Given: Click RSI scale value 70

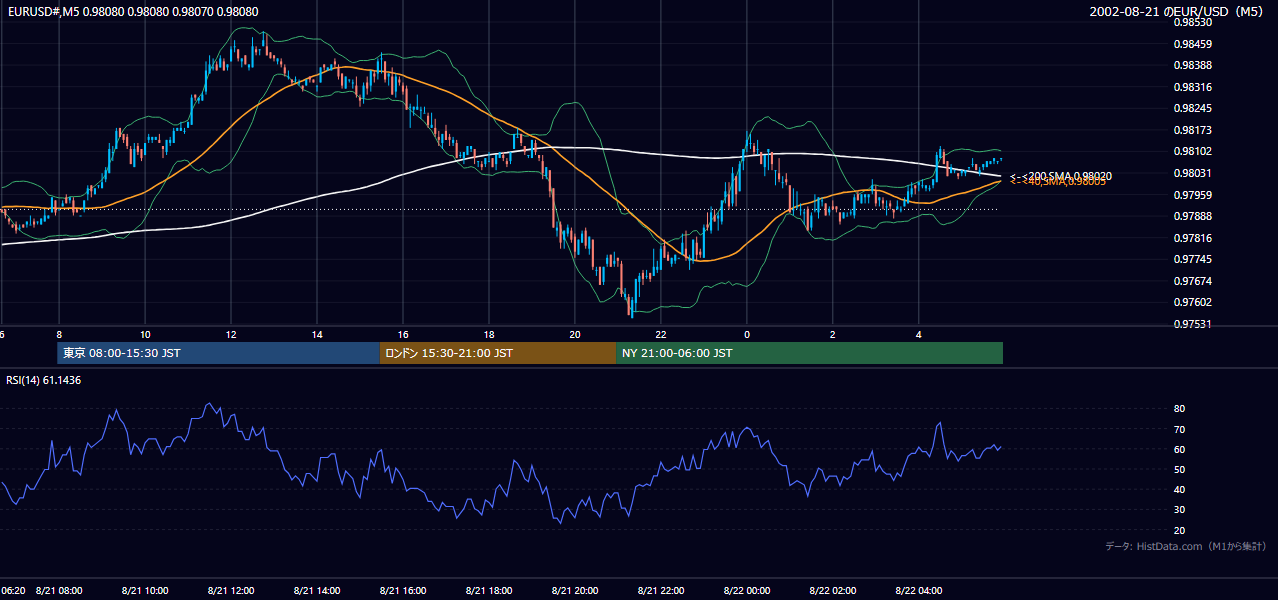Looking at the screenshot, I should (x=1179, y=430).
